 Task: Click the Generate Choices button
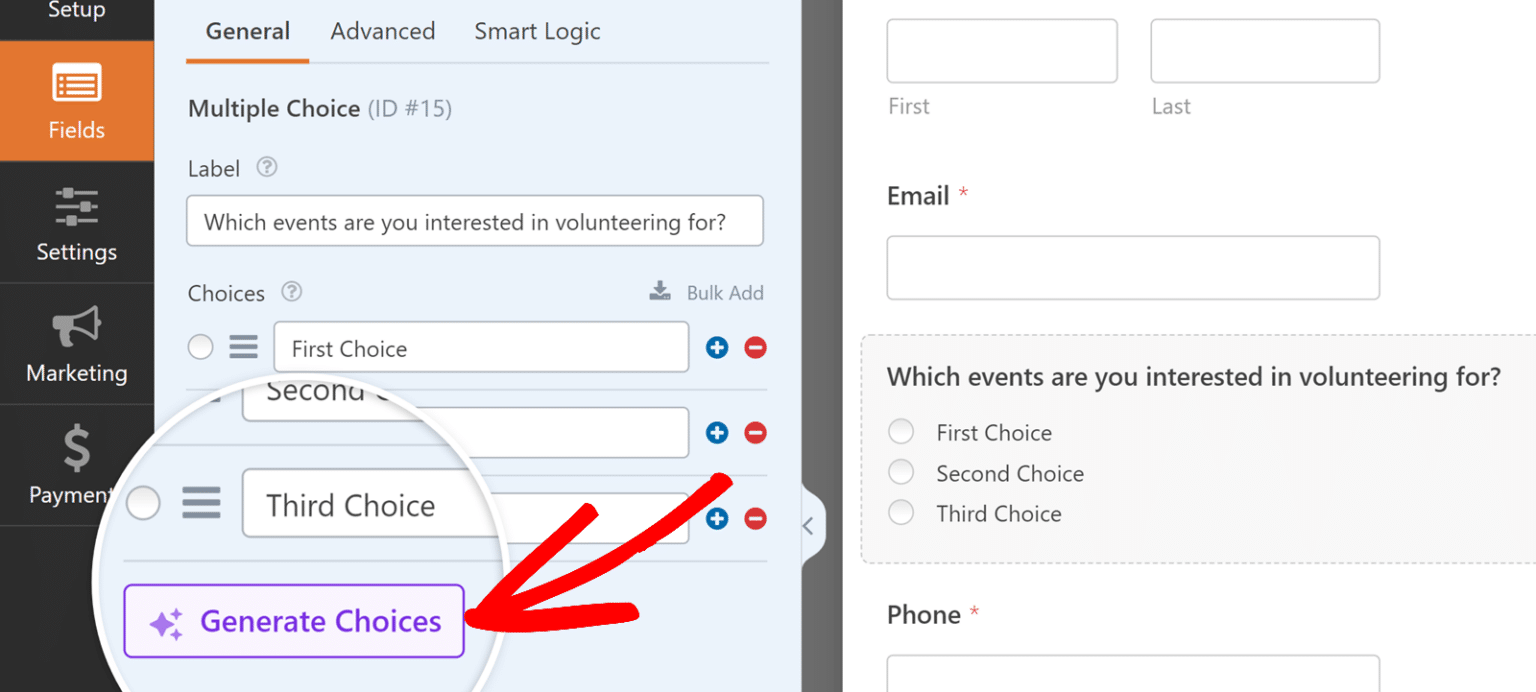(294, 621)
